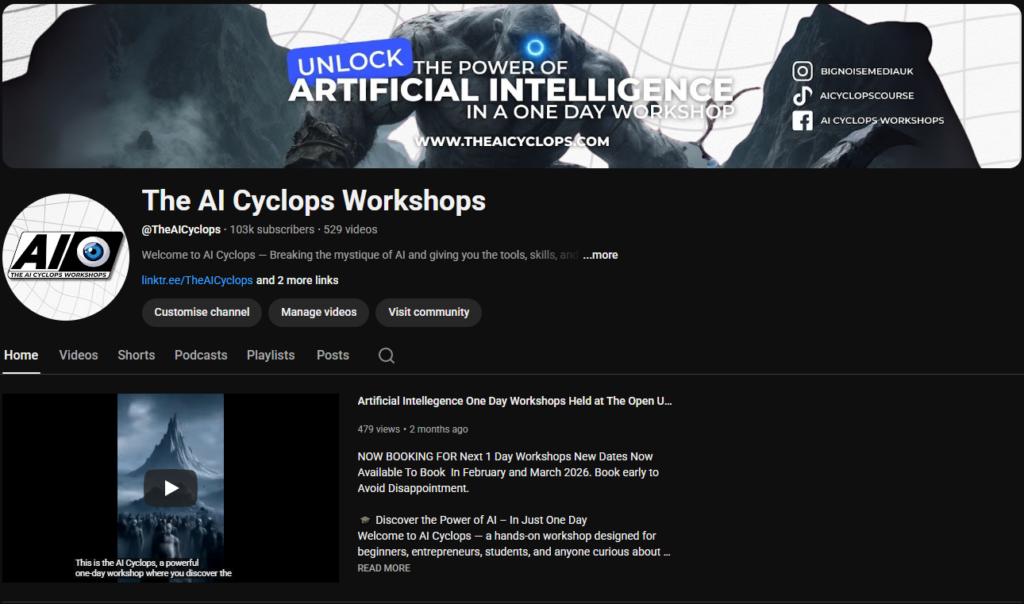1024x604 pixels.
Task: Click the Facebook icon in the banner
Action: [802, 120]
